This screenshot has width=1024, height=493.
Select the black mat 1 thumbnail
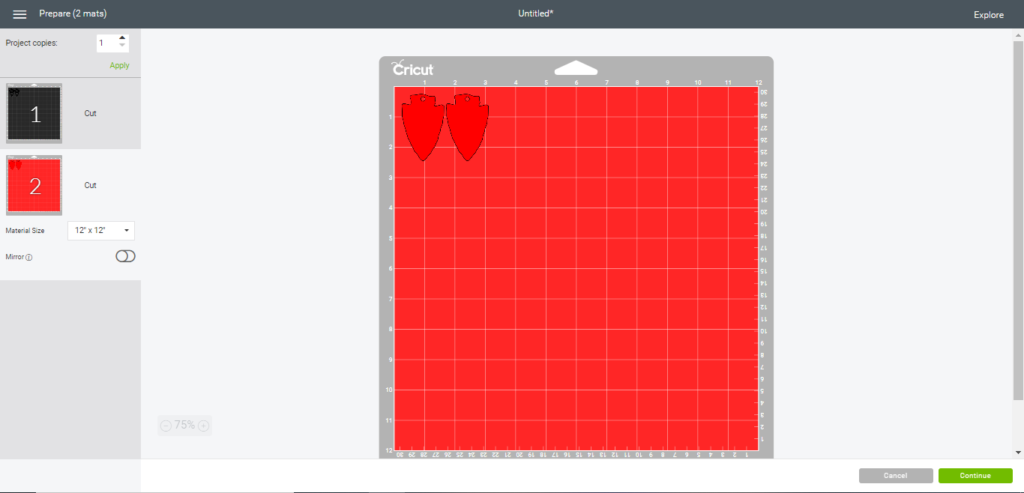pyautogui.click(x=34, y=114)
